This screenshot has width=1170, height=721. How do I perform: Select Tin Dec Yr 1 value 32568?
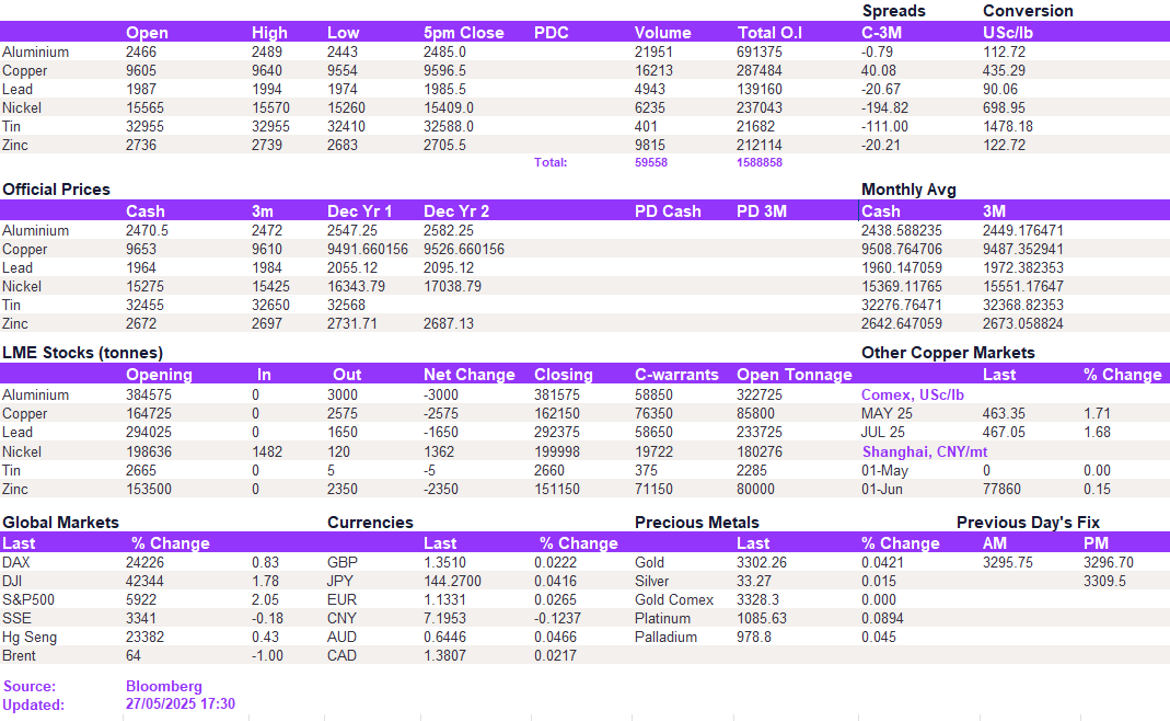pyautogui.click(x=345, y=305)
